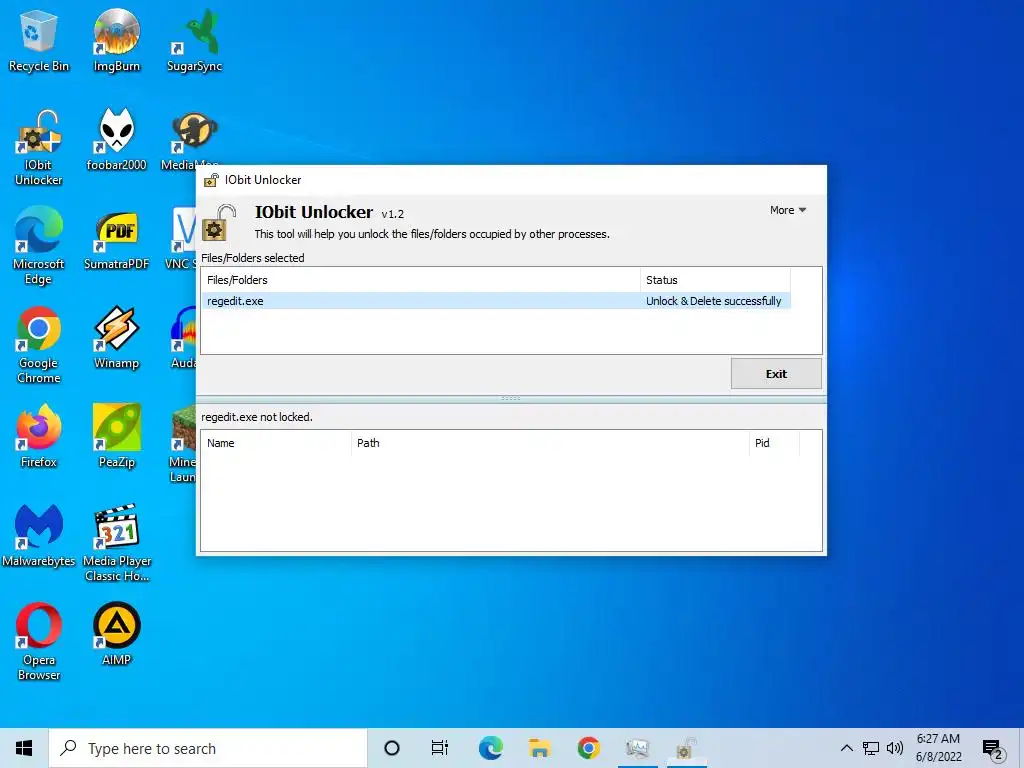Image resolution: width=1024 pixels, height=768 pixels.
Task: Select the Opera Browser desktop shortcut
Action: pyautogui.click(x=39, y=642)
